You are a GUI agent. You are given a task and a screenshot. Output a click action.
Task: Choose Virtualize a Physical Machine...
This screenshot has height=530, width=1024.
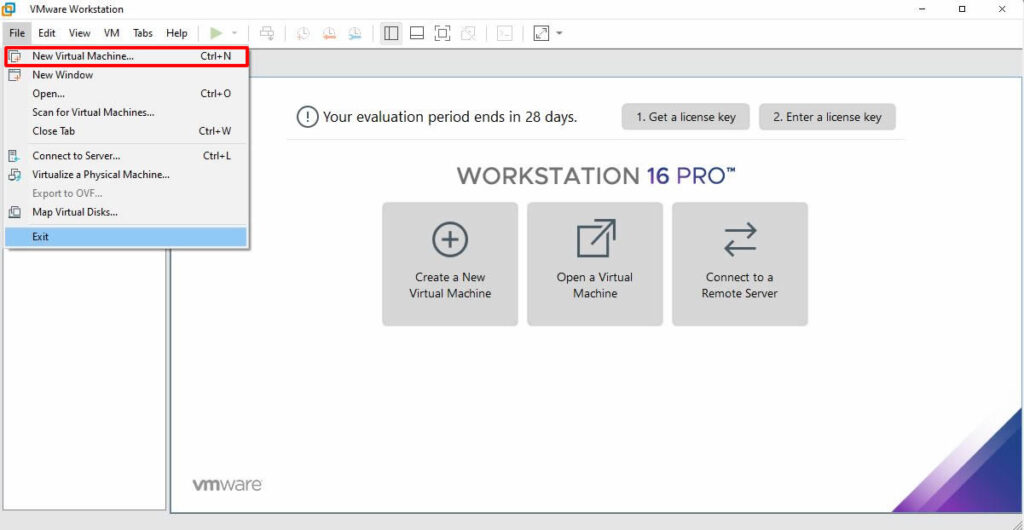pyautogui.click(x=127, y=175)
